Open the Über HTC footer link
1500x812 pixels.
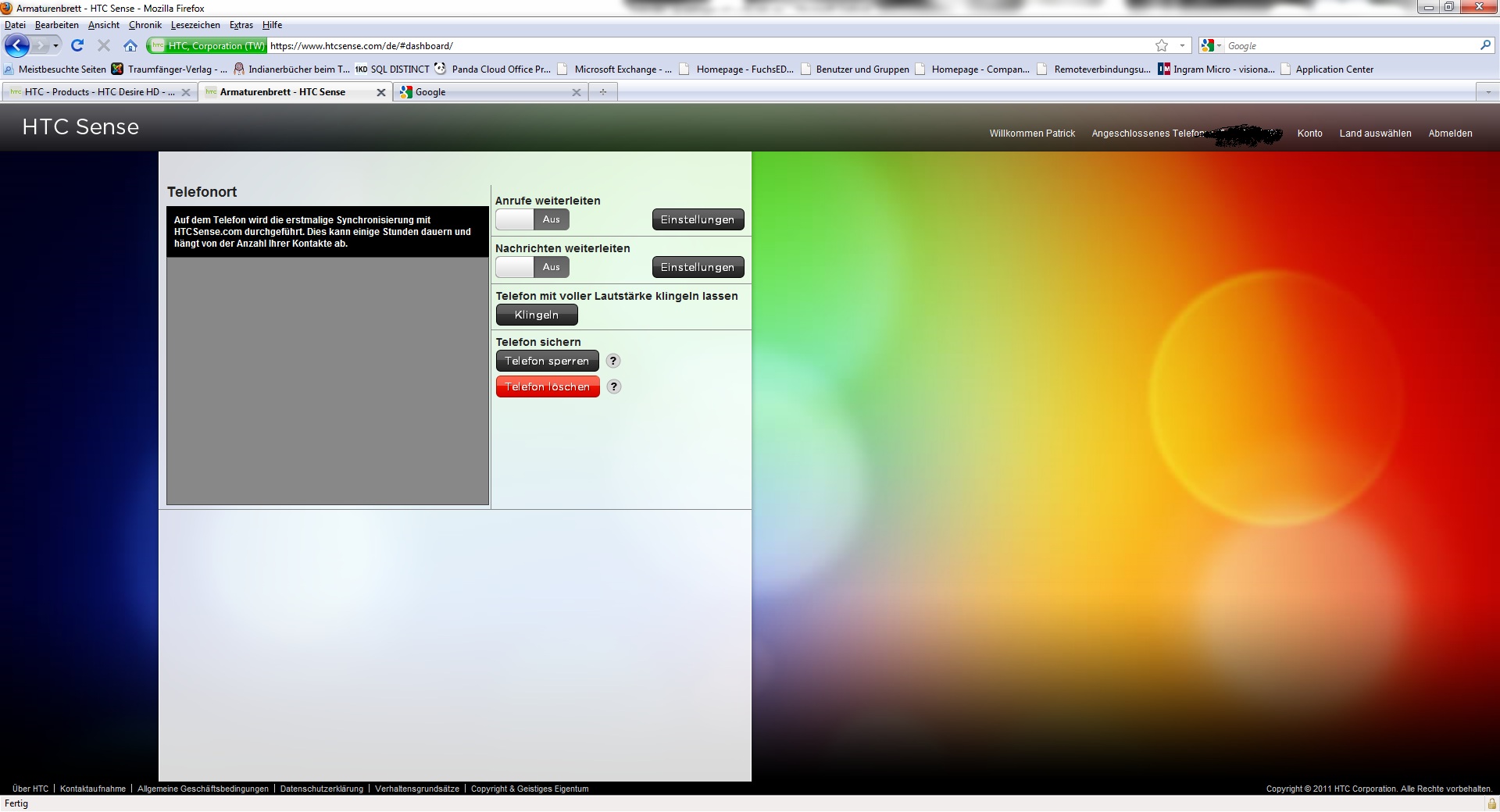click(x=30, y=789)
